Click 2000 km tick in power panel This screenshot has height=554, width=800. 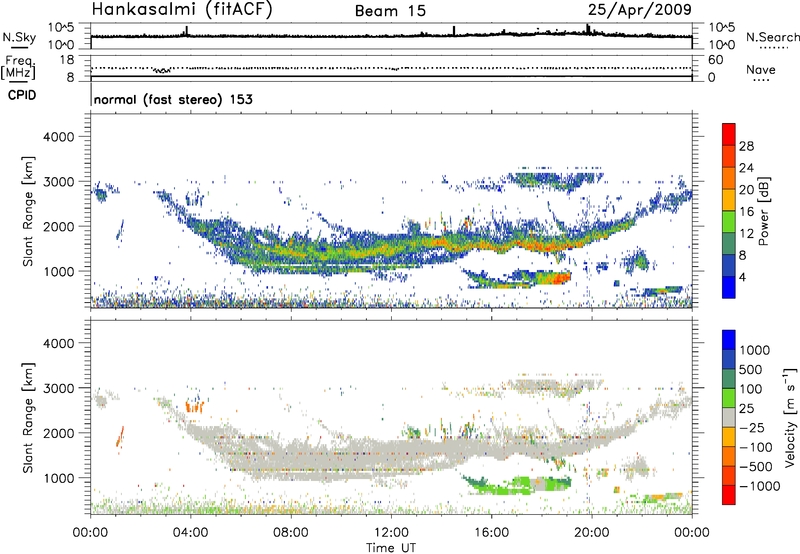pyautogui.click(x=58, y=226)
